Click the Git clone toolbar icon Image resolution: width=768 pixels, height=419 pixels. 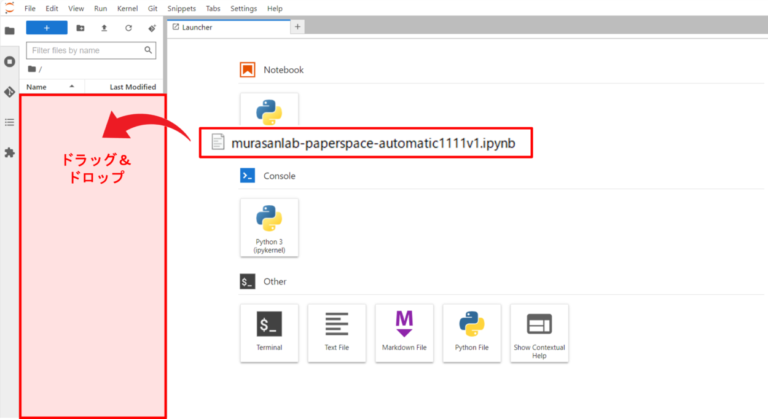pyautogui.click(x=152, y=28)
